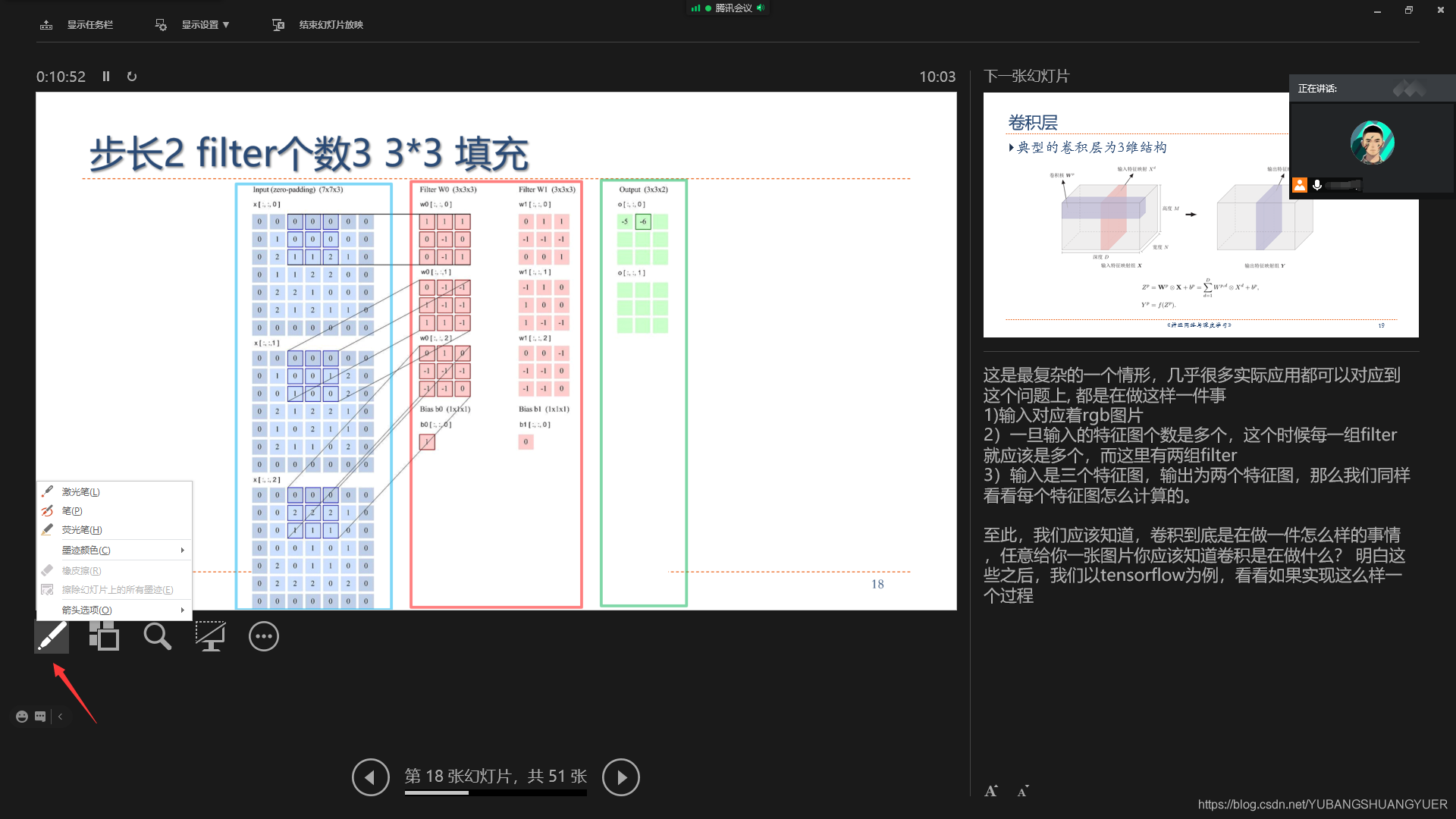Restart the timer with the reset icon
Image resolution: width=1456 pixels, height=819 pixels.
click(x=132, y=77)
